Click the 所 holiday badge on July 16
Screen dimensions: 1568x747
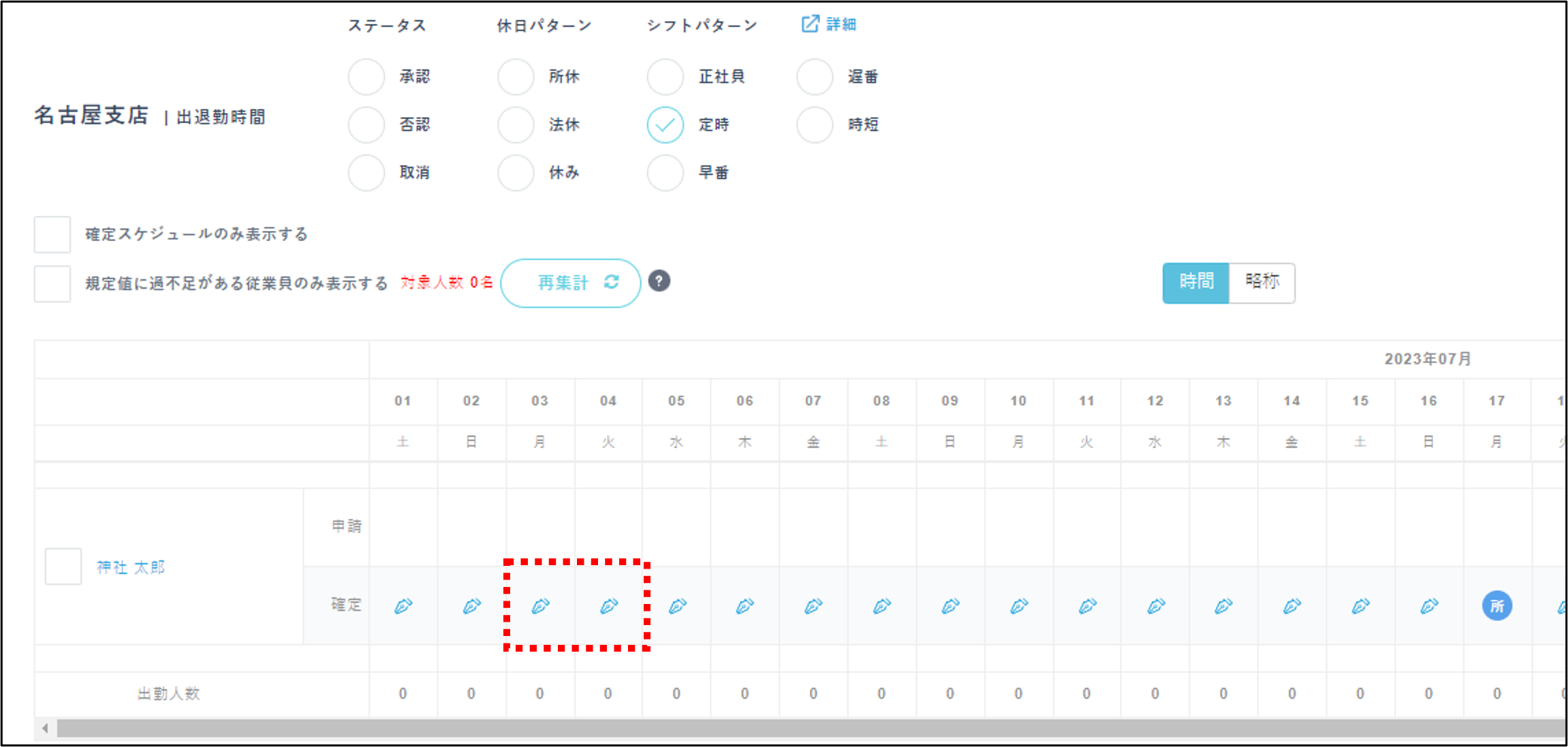[1496, 605]
